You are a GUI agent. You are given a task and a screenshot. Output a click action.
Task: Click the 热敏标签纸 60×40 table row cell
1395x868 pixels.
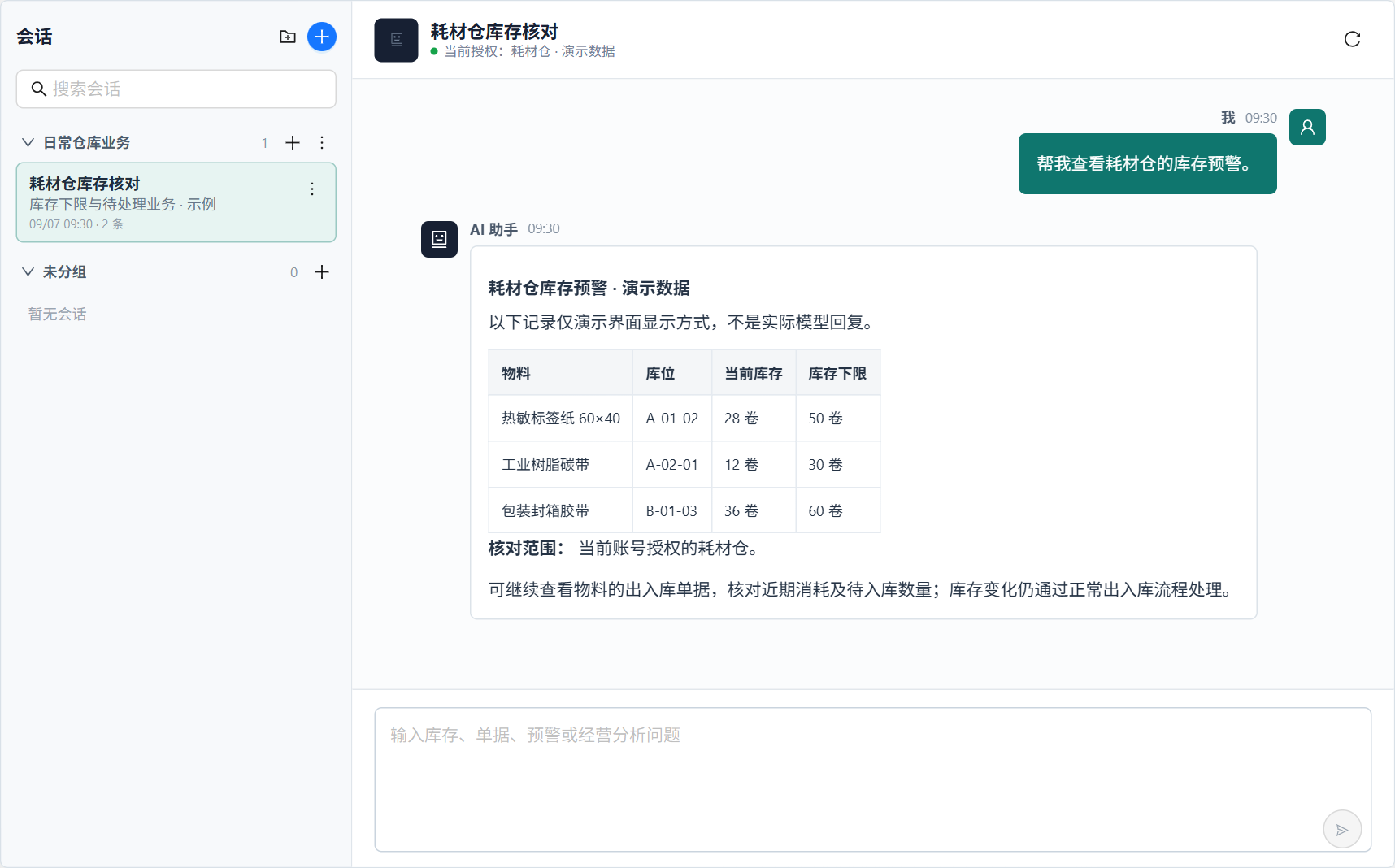561,419
